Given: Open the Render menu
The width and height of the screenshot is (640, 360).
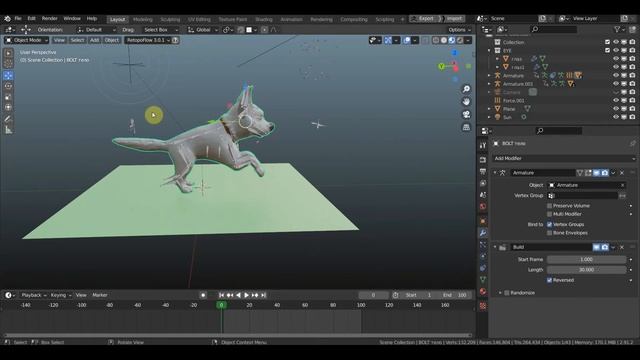Looking at the screenshot, I should tap(49, 19).
